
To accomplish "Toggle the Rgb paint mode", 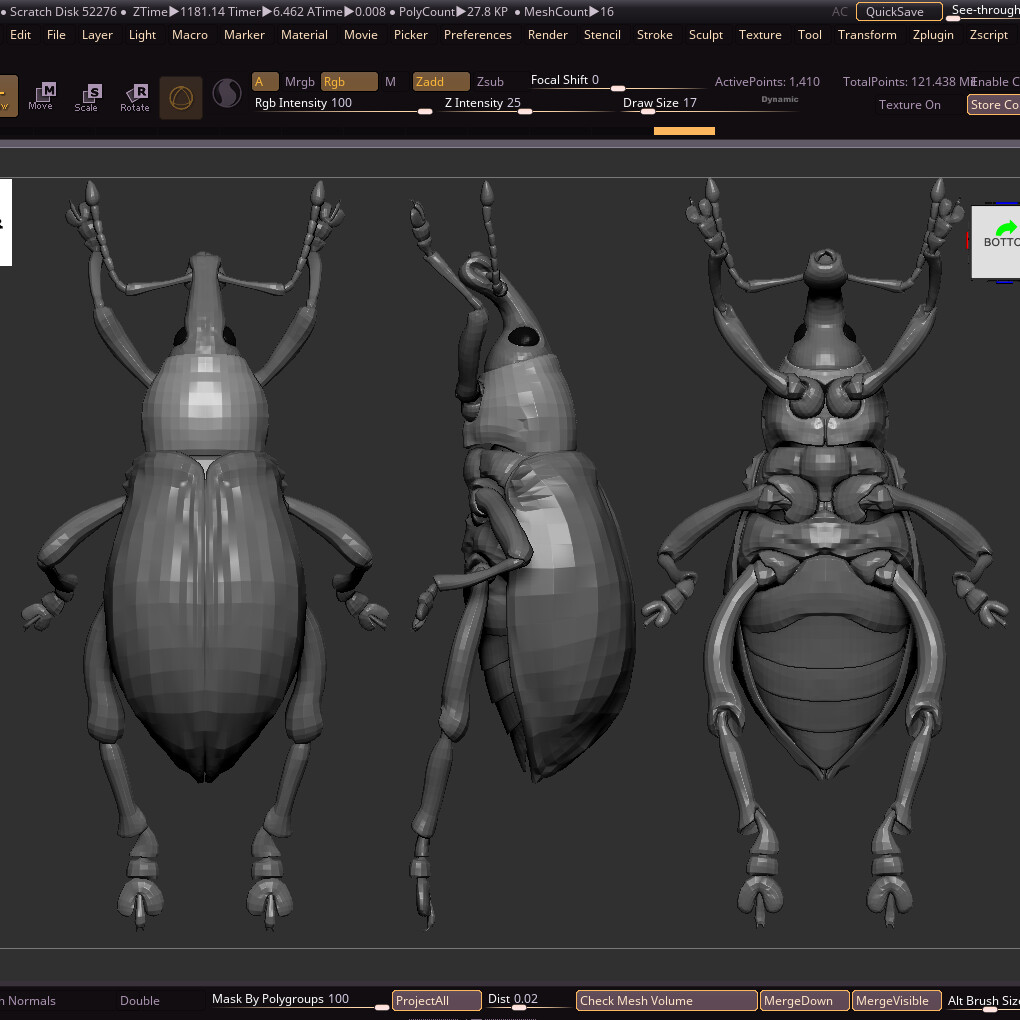I will (348, 82).
